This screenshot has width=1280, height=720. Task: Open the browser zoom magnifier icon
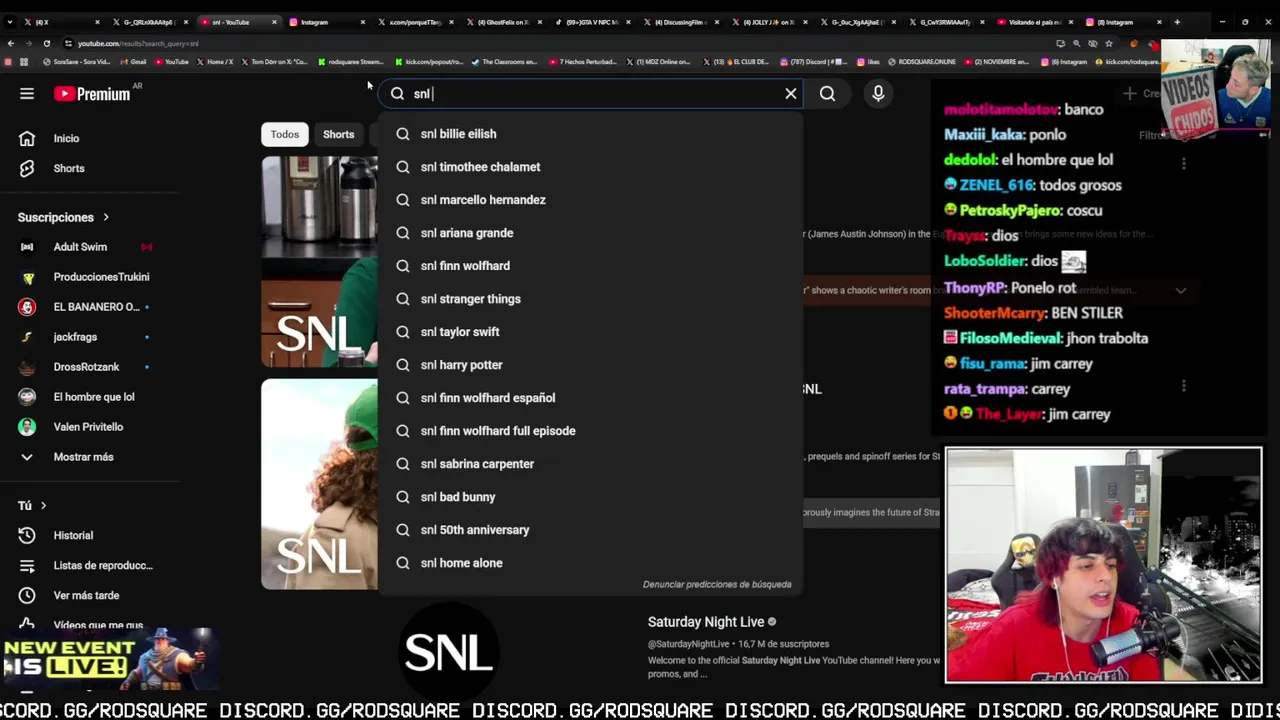pos(1076,43)
